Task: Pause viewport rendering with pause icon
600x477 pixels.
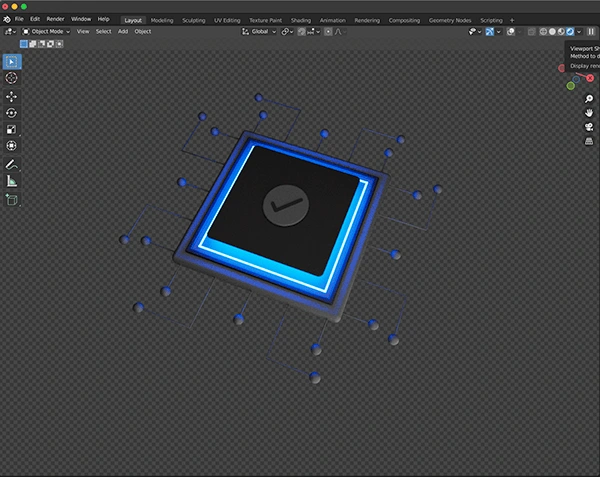Action: point(591,31)
